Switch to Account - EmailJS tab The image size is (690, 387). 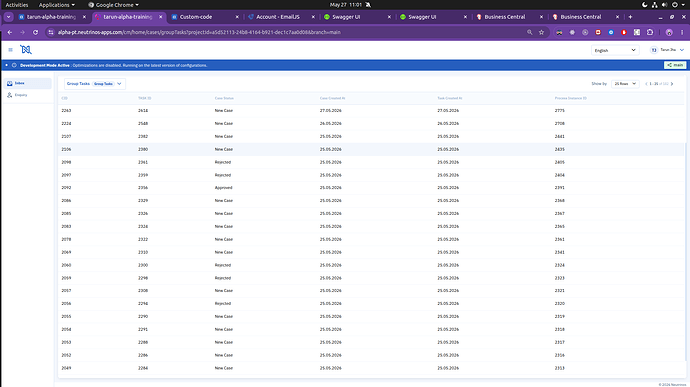click(x=281, y=17)
